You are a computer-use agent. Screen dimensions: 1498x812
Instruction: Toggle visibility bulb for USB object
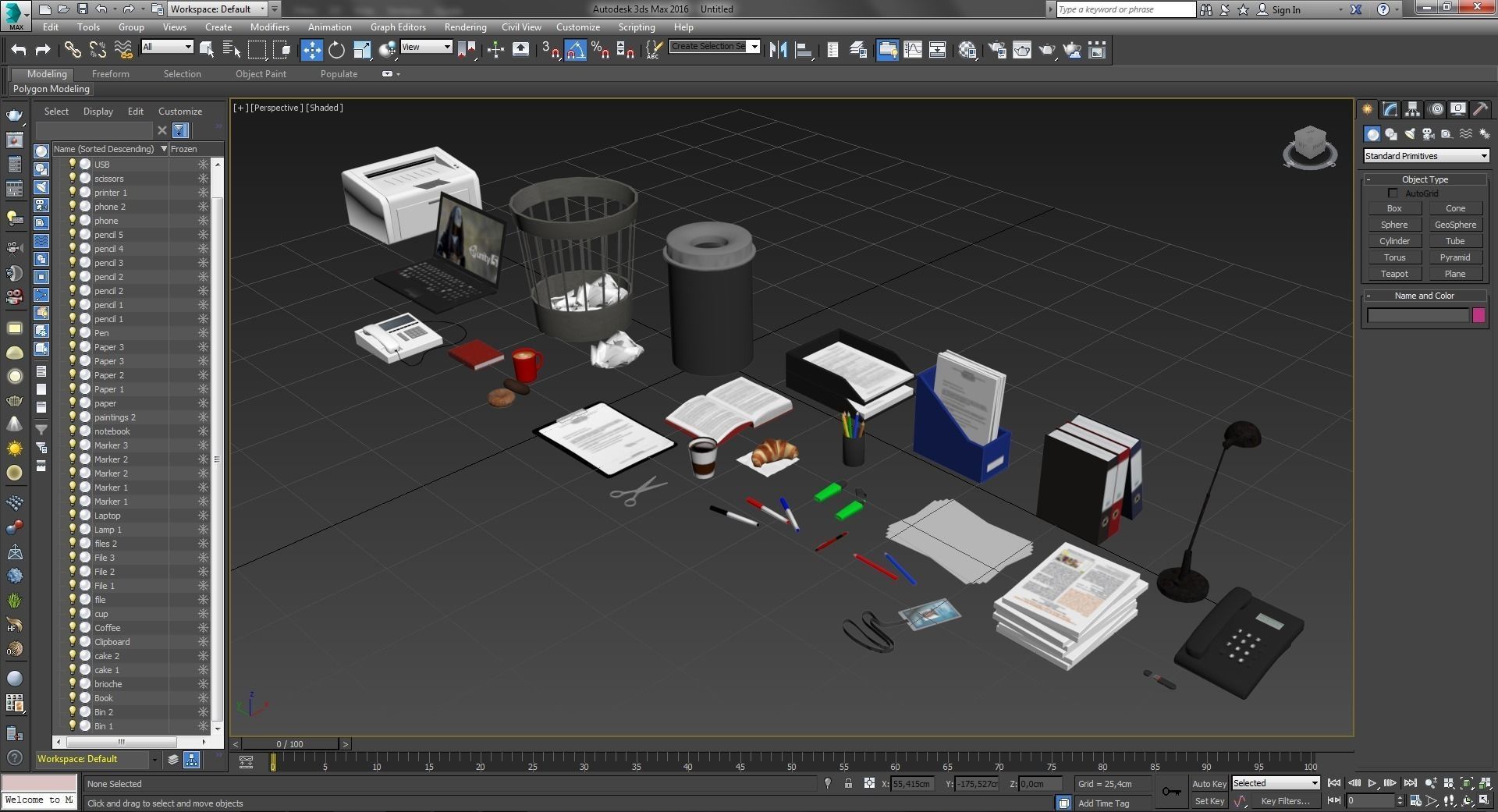pyautogui.click(x=73, y=164)
